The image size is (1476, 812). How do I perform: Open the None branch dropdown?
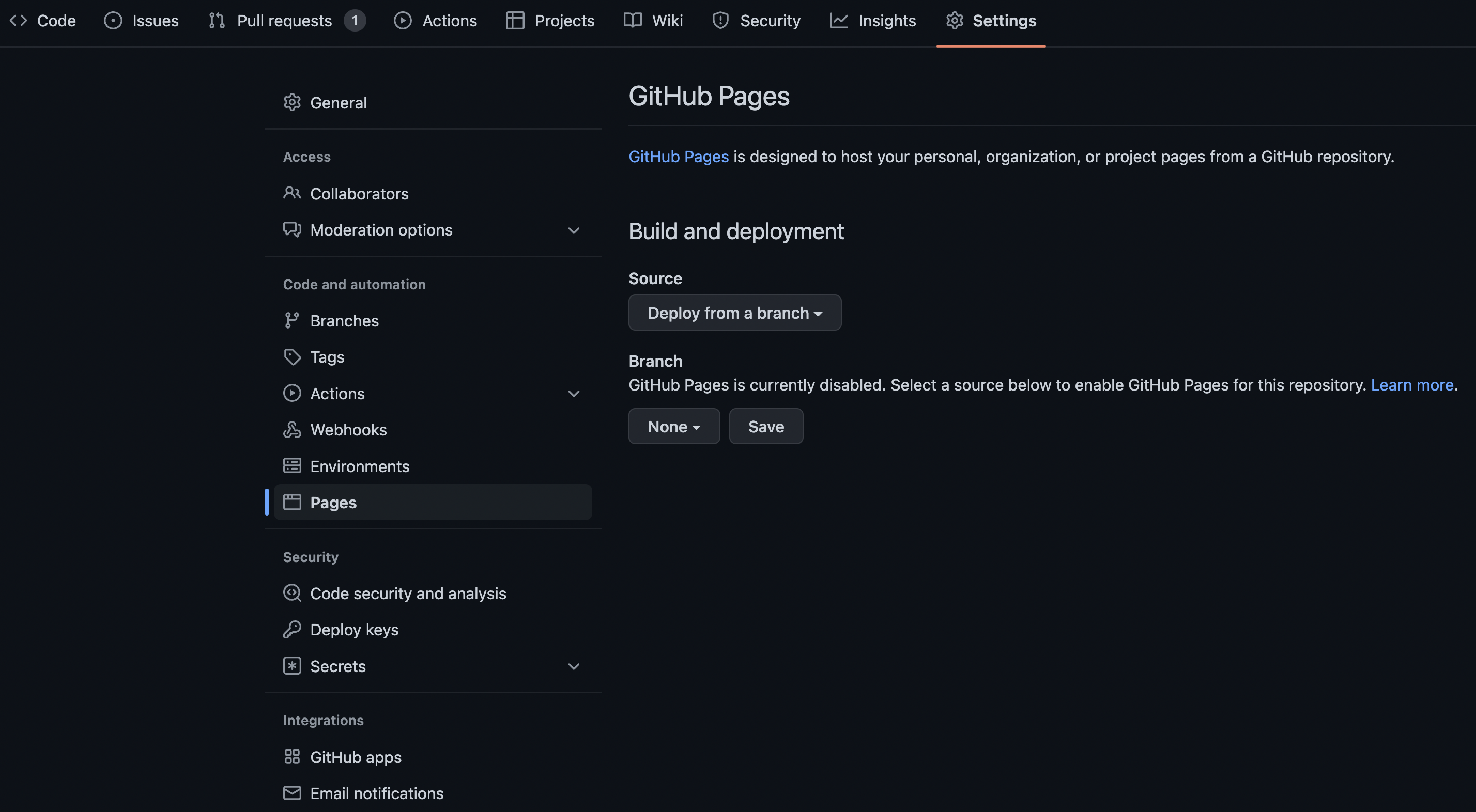click(x=674, y=426)
